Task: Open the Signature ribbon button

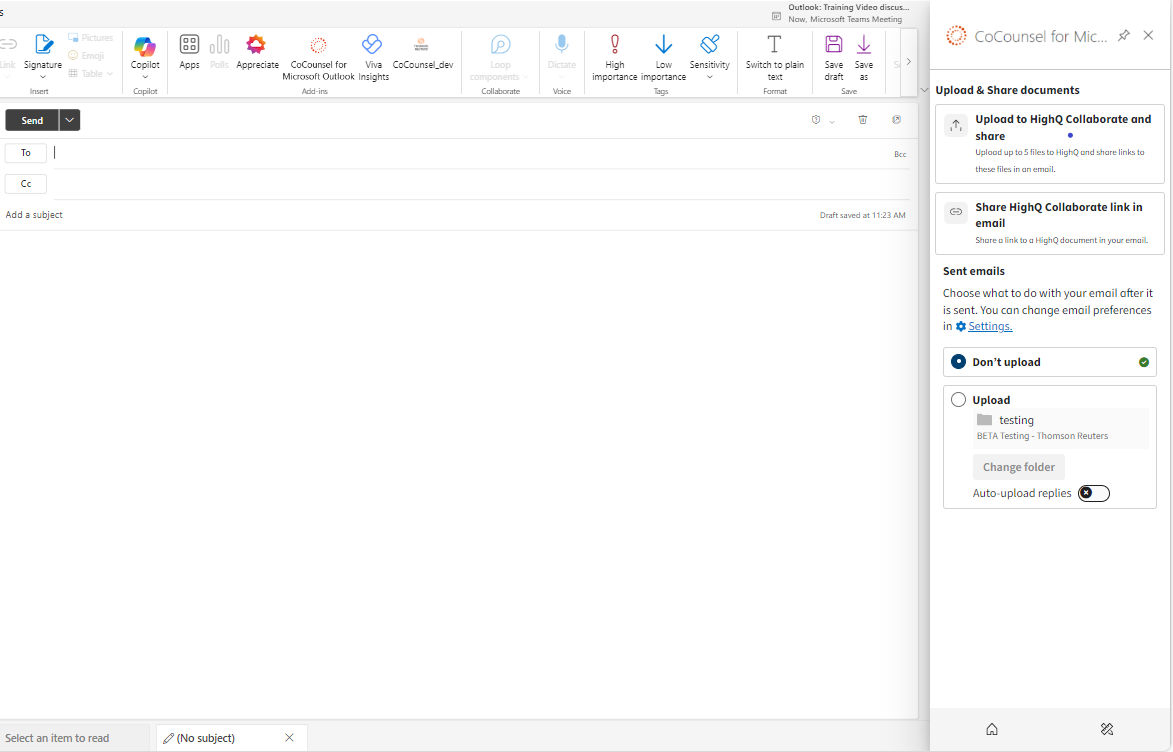Action: (43, 55)
